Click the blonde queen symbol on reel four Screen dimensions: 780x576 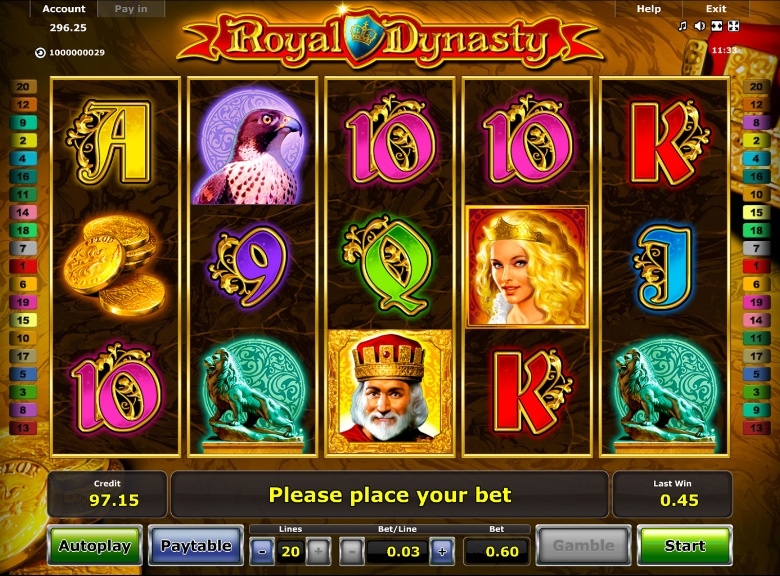pyautogui.click(x=527, y=267)
